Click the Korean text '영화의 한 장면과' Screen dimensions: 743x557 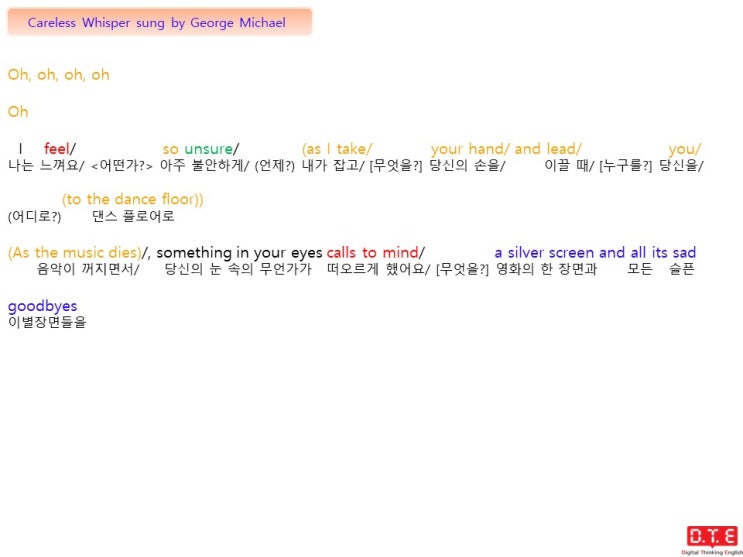coord(546,269)
